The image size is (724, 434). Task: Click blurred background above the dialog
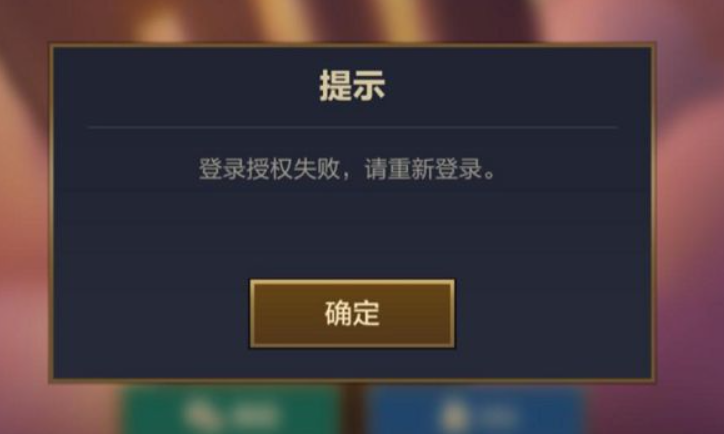pos(352,20)
